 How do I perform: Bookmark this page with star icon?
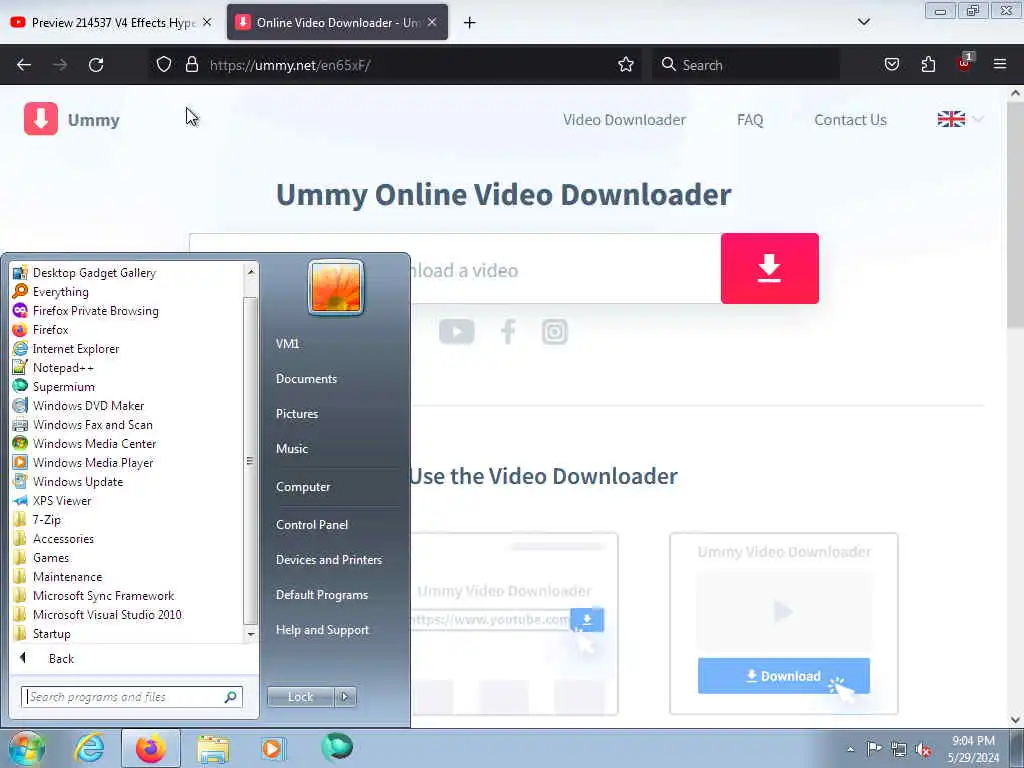tap(626, 65)
